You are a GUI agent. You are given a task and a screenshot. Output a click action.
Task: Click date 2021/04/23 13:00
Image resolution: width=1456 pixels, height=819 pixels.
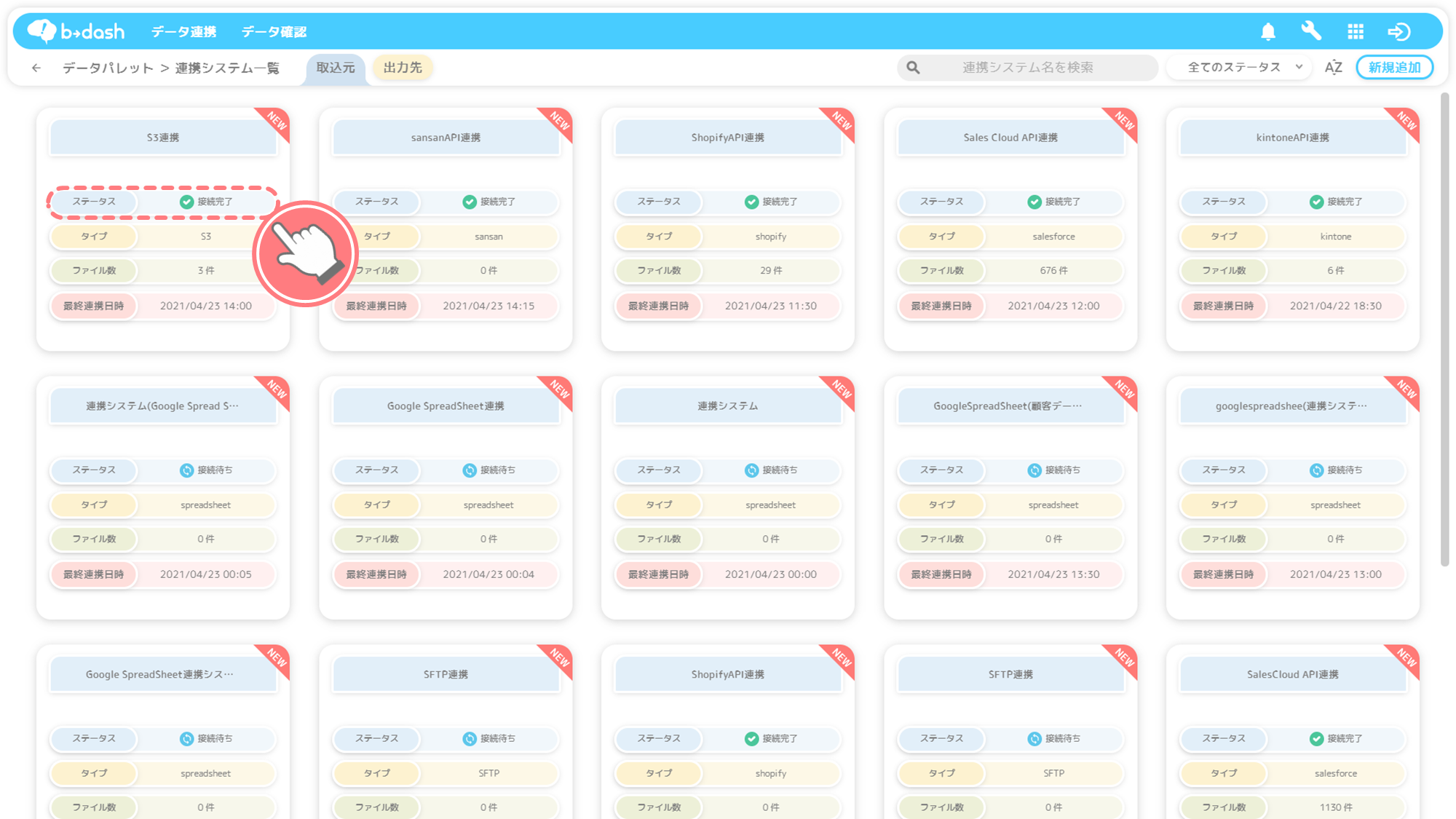(1336, 574)
